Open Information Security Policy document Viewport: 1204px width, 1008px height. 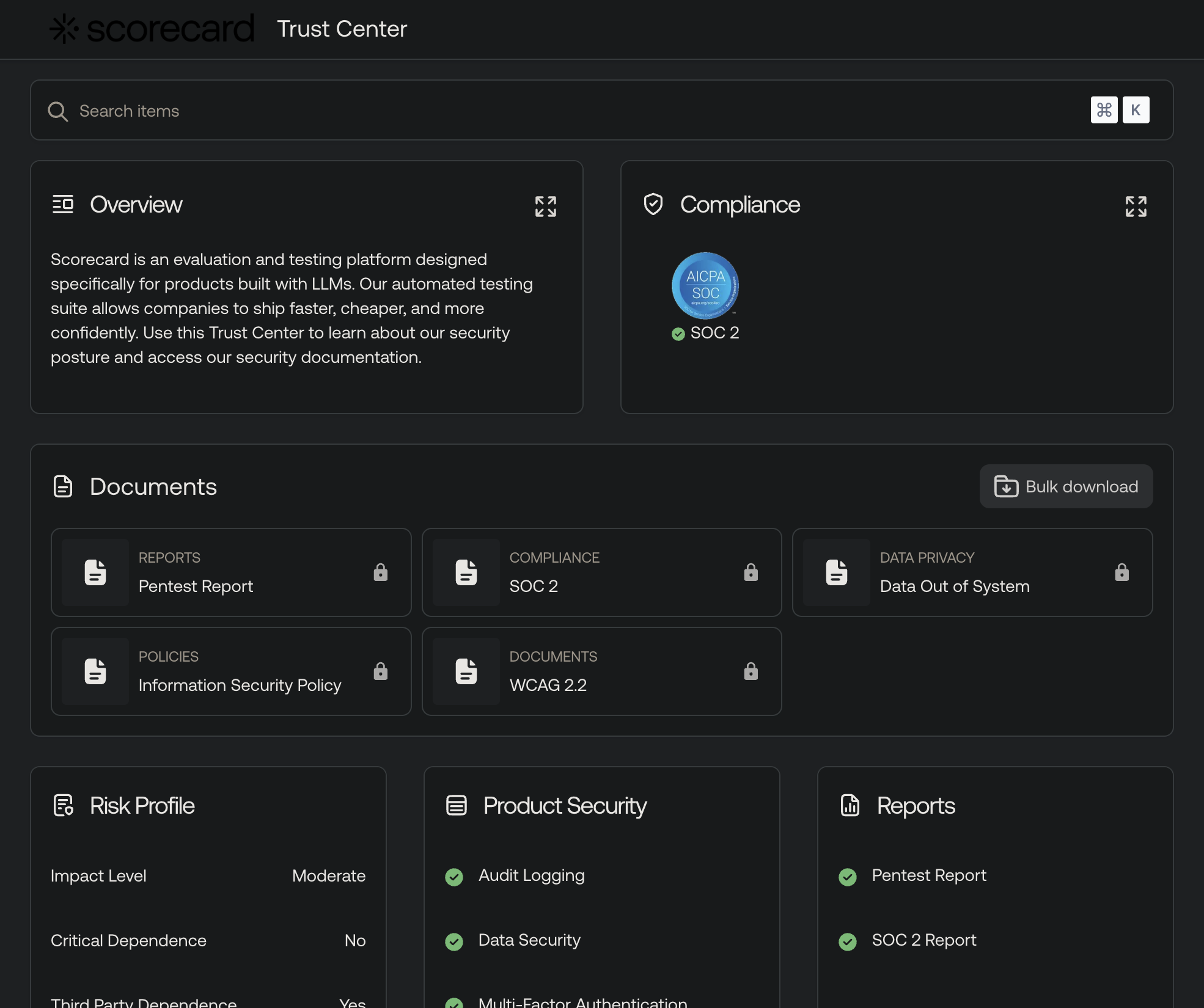(231, 671)
